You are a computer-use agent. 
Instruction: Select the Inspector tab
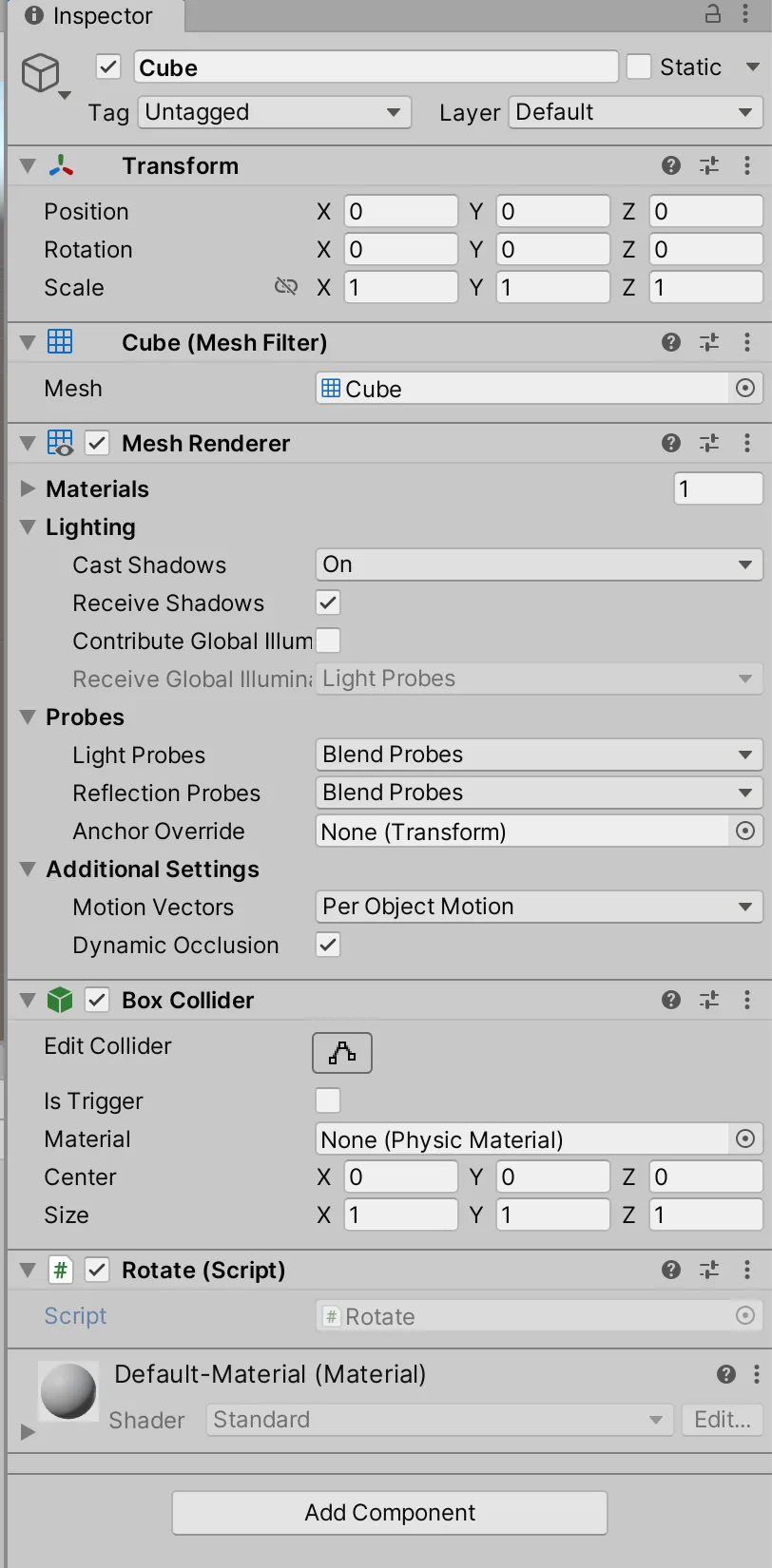(x=90, y=15)
